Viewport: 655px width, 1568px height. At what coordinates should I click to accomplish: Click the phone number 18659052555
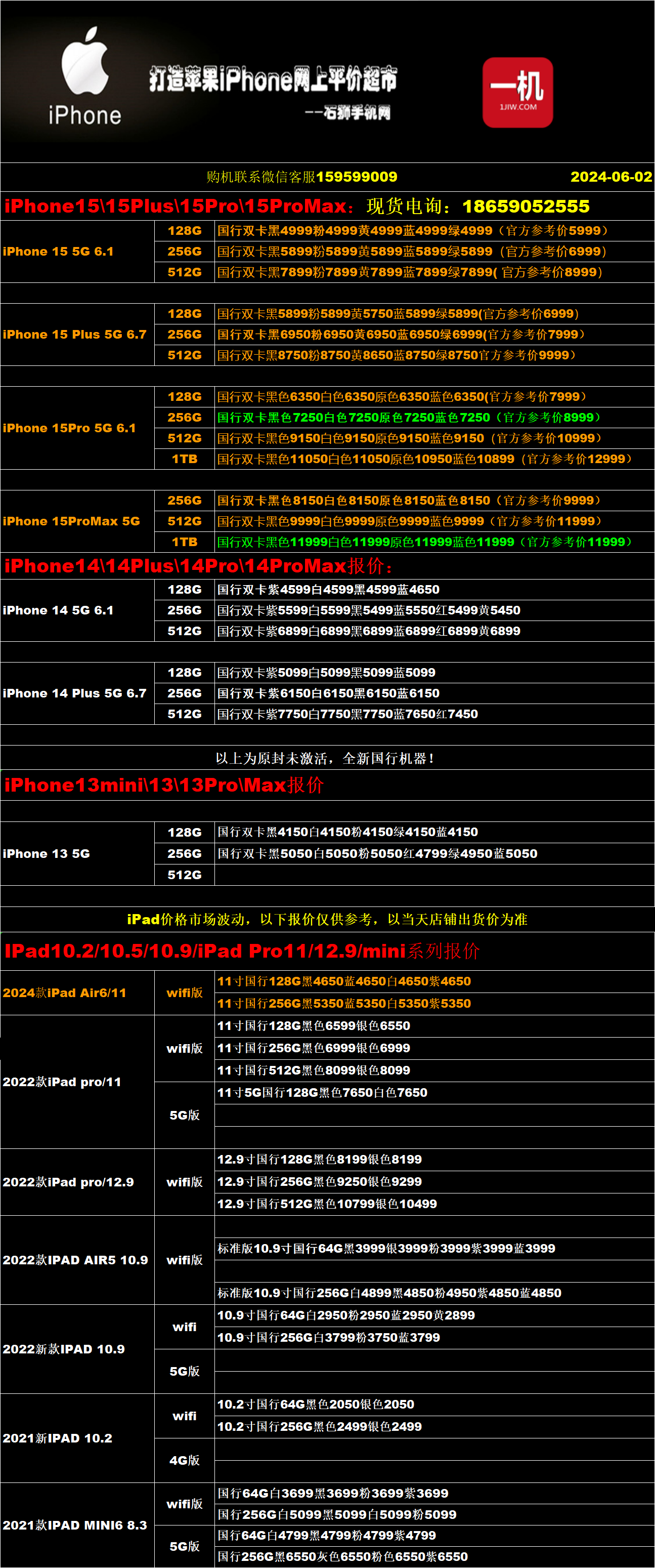(526, 207)
